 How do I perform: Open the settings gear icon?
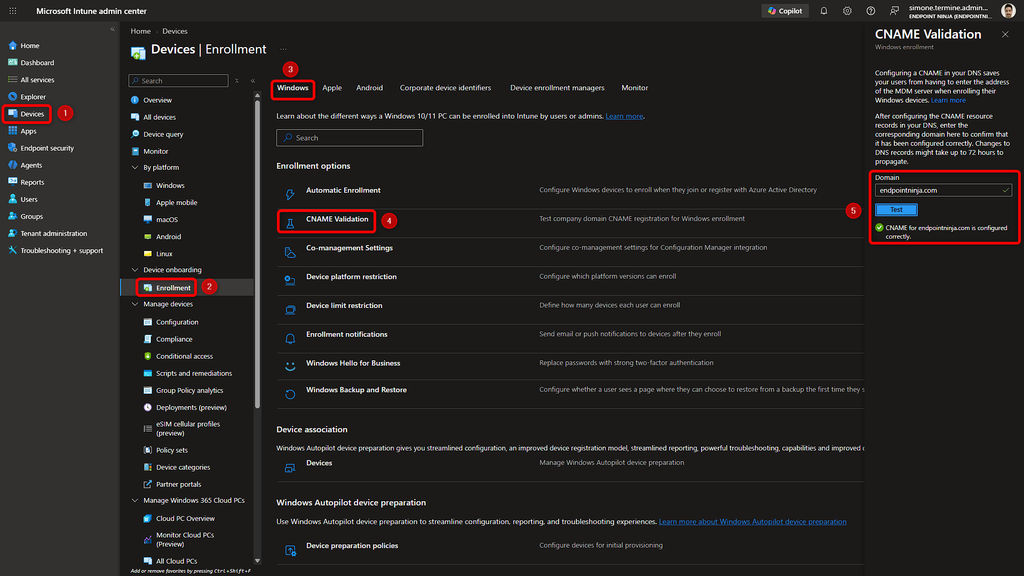[847, 11]
